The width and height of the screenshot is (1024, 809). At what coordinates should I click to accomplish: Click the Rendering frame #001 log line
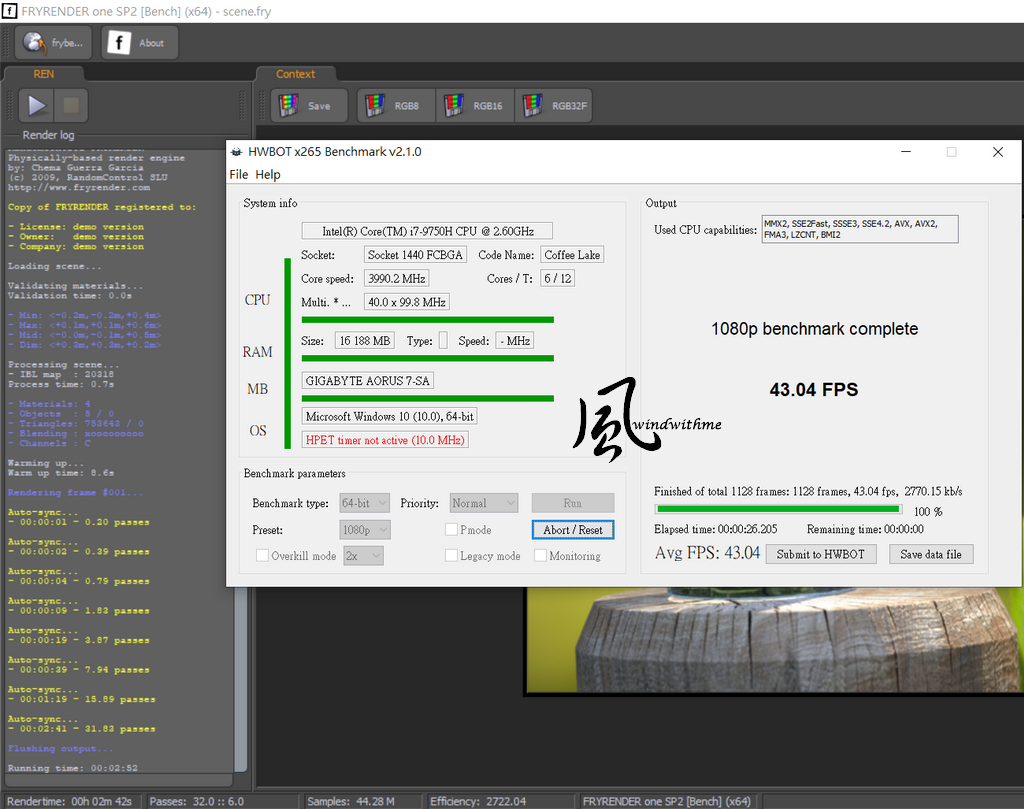click(x=75, y=492)
